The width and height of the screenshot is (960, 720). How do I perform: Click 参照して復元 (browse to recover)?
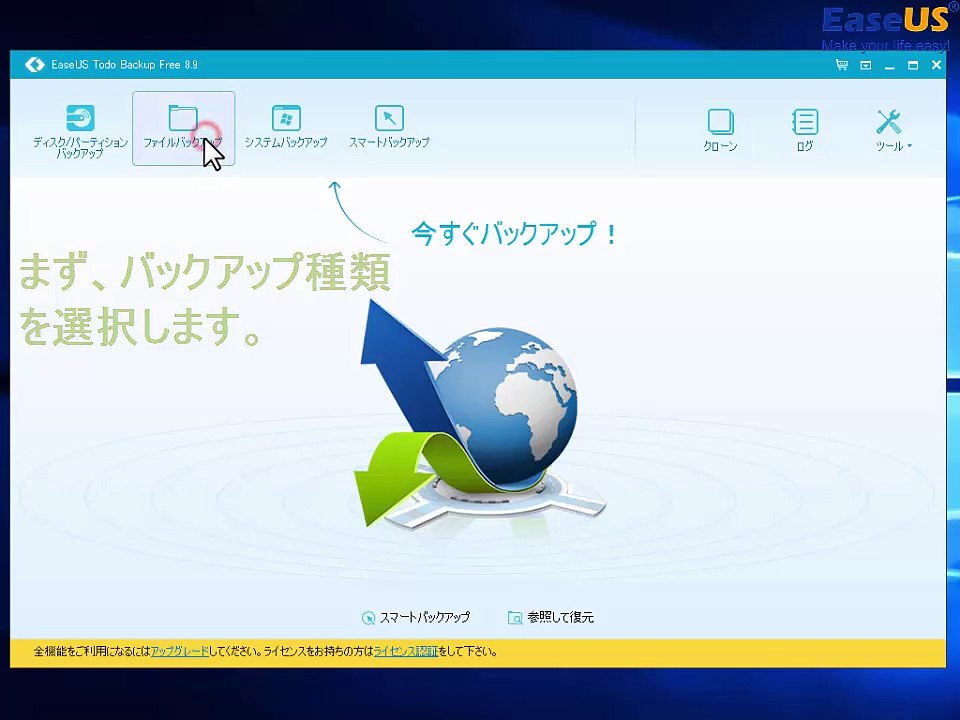click(x=550, y=617)
